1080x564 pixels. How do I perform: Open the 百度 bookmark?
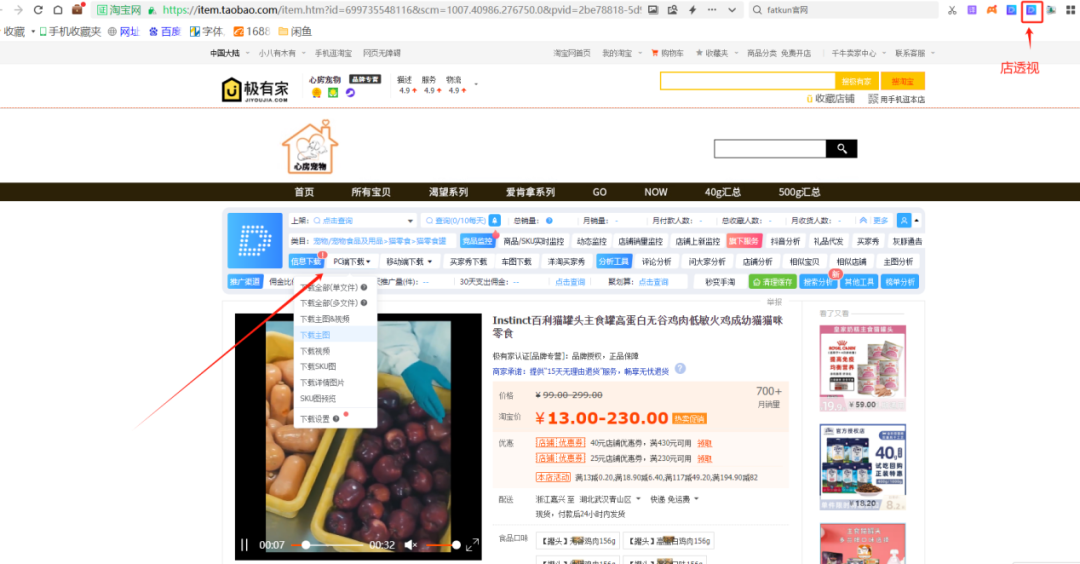click(x=165, y=32)
